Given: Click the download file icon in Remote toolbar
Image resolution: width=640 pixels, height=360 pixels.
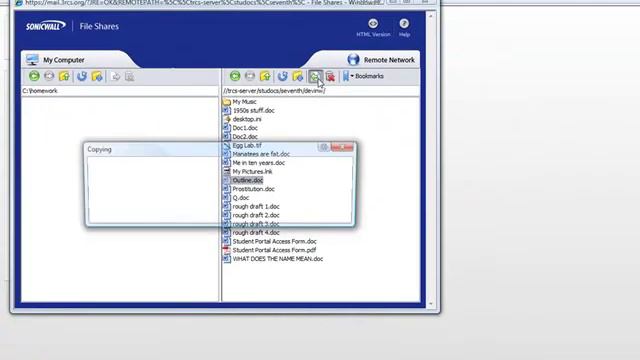Looking at the screenshot, I should [x=315, y=76].
